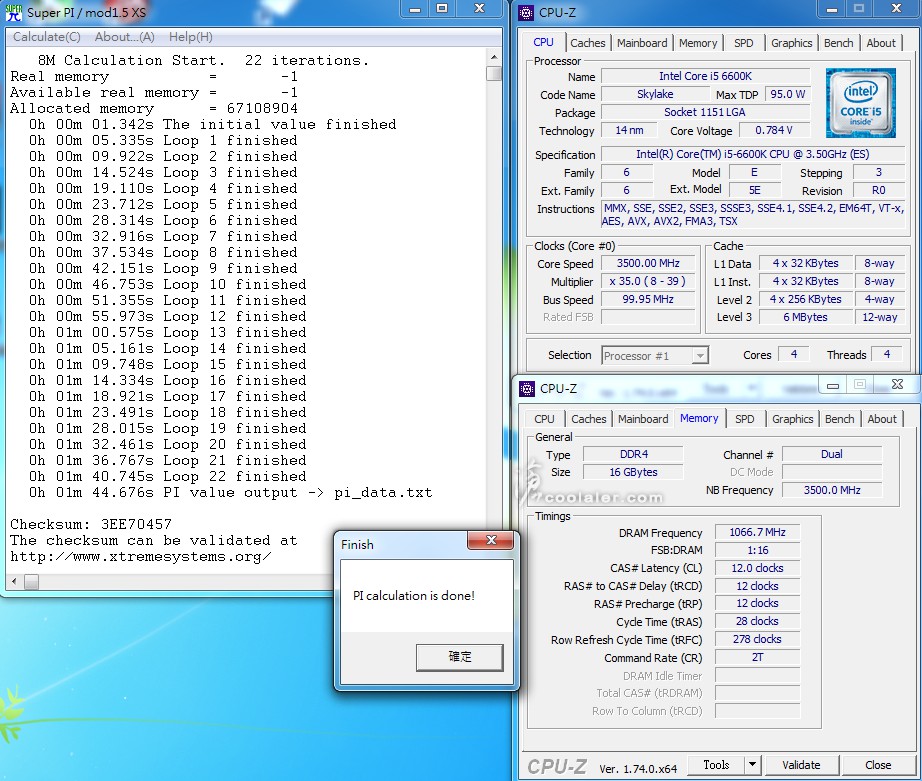Click the 'x 35.0 ( 8 - 39 )' multiplier value

click(648, 281)
